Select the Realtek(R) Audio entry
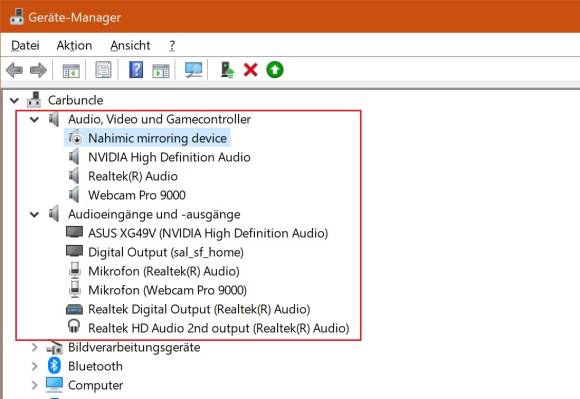Image resolution: width=580 pixels, height=399 pixels. tap(133, 176)
